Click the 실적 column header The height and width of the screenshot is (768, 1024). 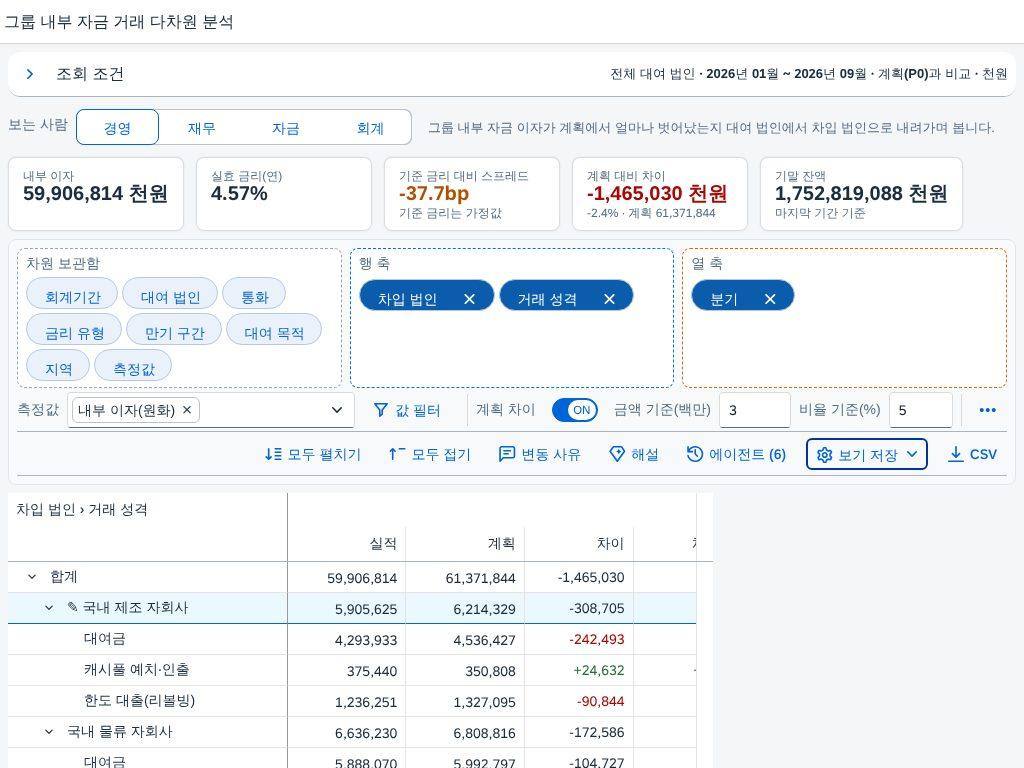347,543
